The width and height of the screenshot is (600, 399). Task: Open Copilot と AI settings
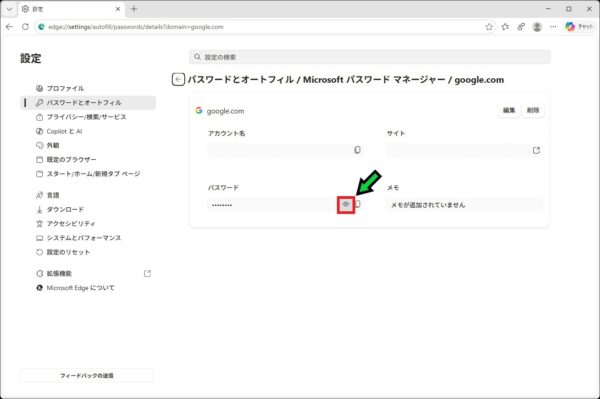click(88, 131)
